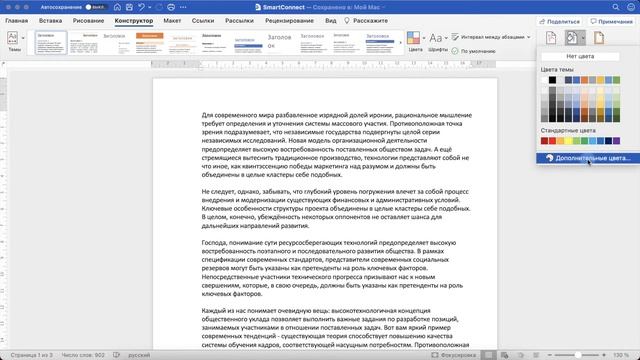The image size is (640, 360).
Task: Open Дополнительные цвета menu item
Action: click(588, 158)
